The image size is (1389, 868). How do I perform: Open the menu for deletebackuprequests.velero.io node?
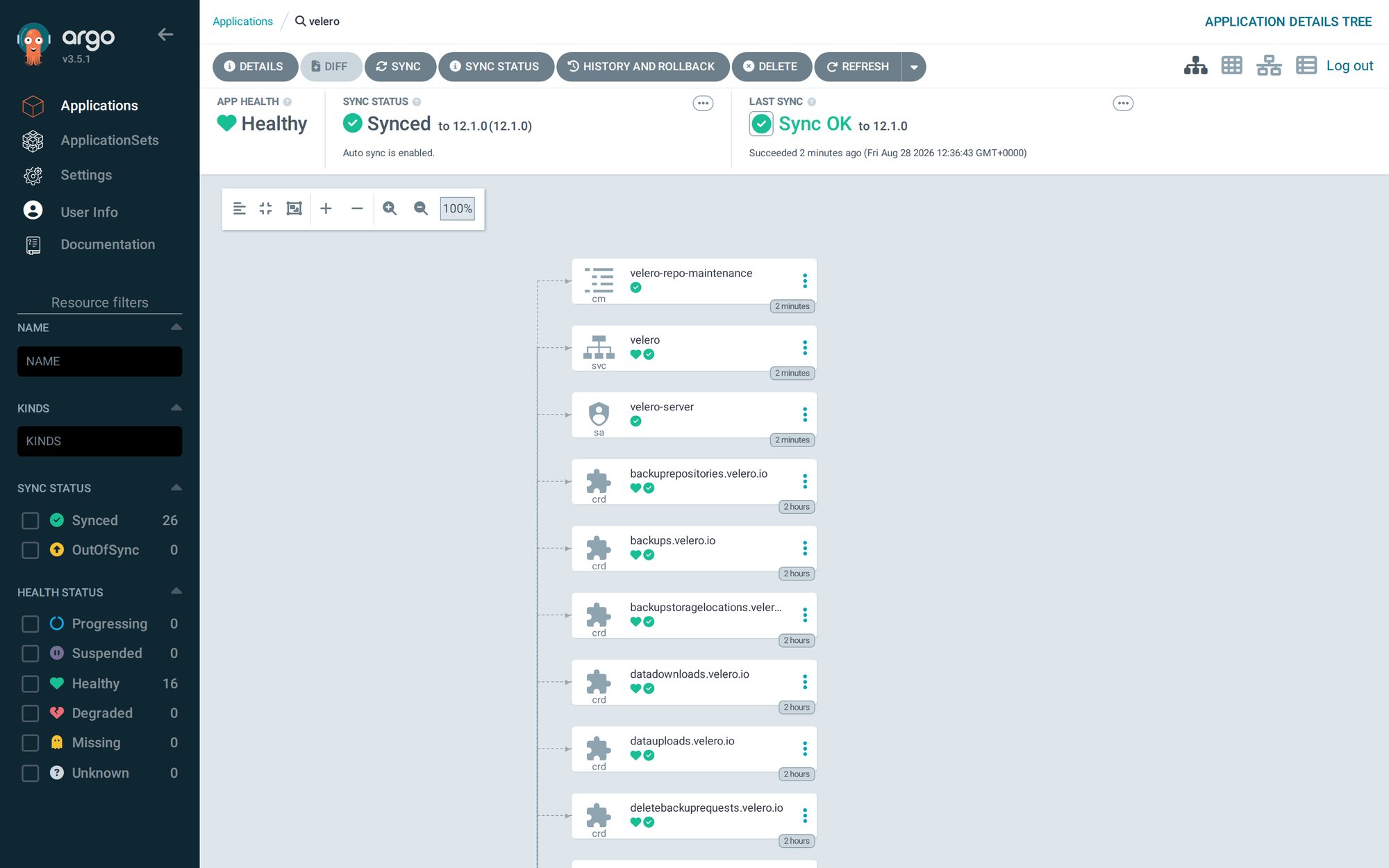[805, 815]
